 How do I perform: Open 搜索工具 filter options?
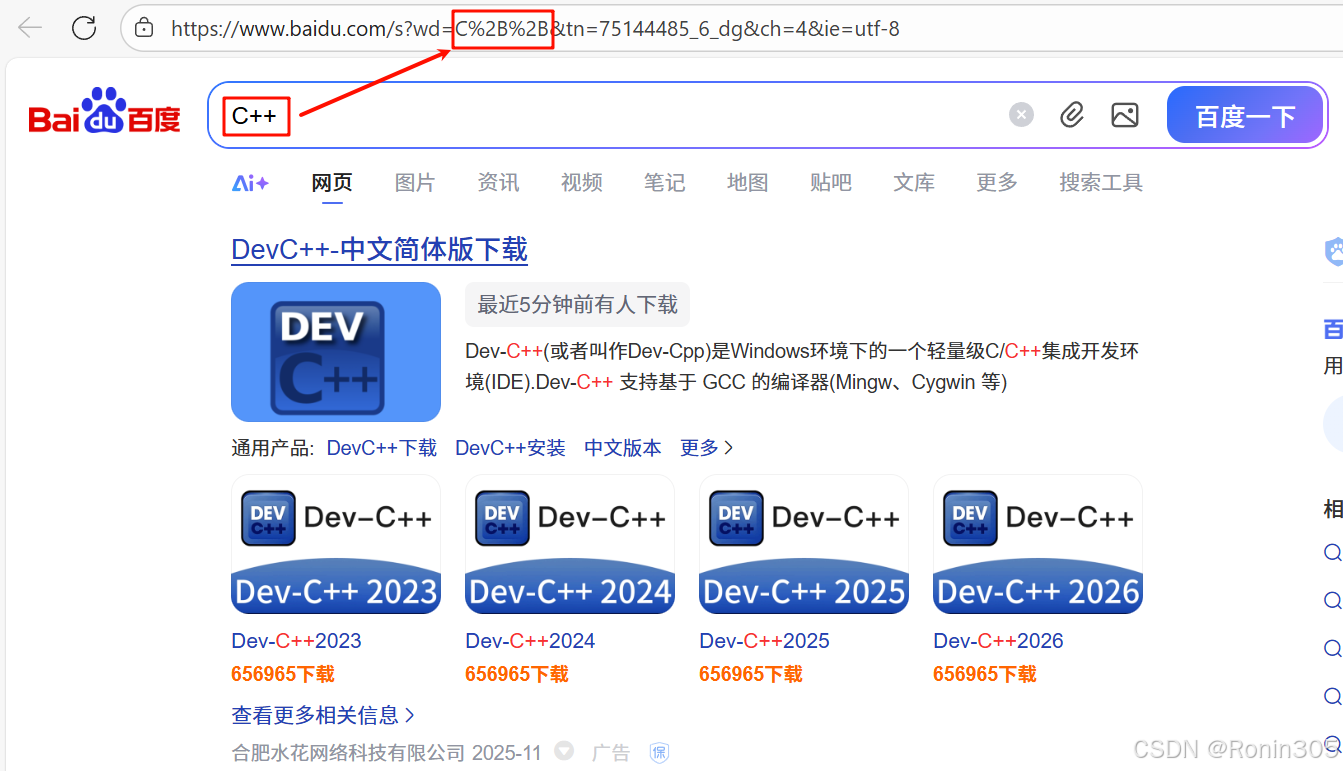point(1101,182)
